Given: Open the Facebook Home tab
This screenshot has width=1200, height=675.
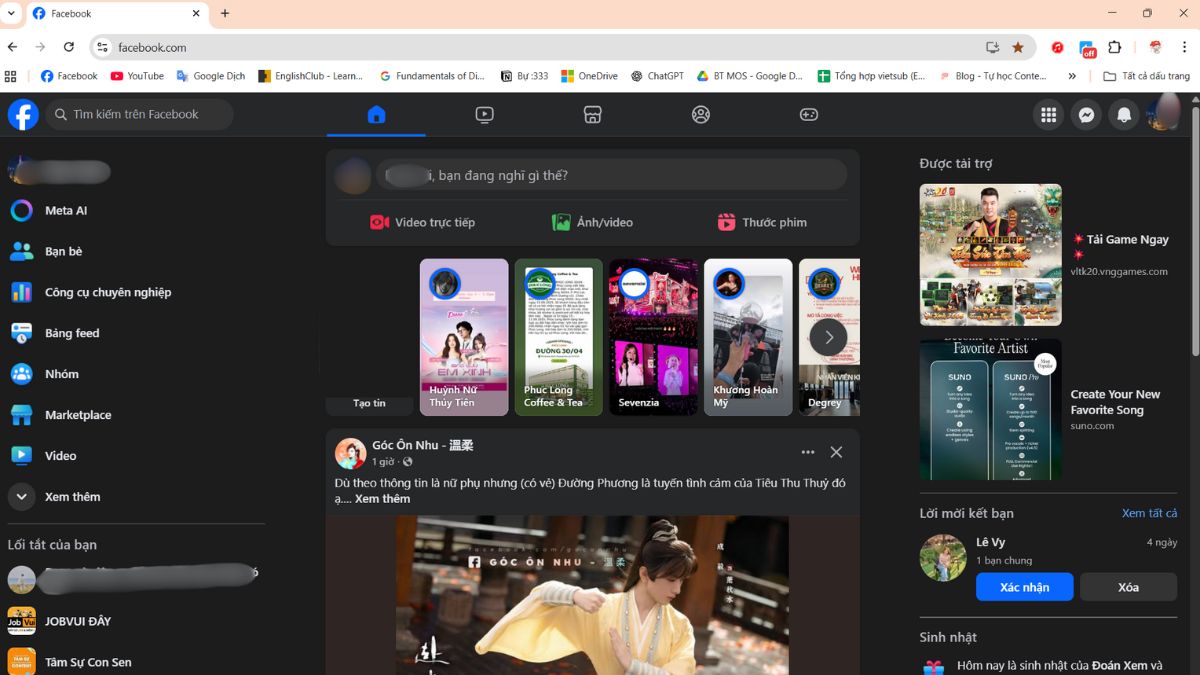Looking at the screenshot, I should click(376, 114).
